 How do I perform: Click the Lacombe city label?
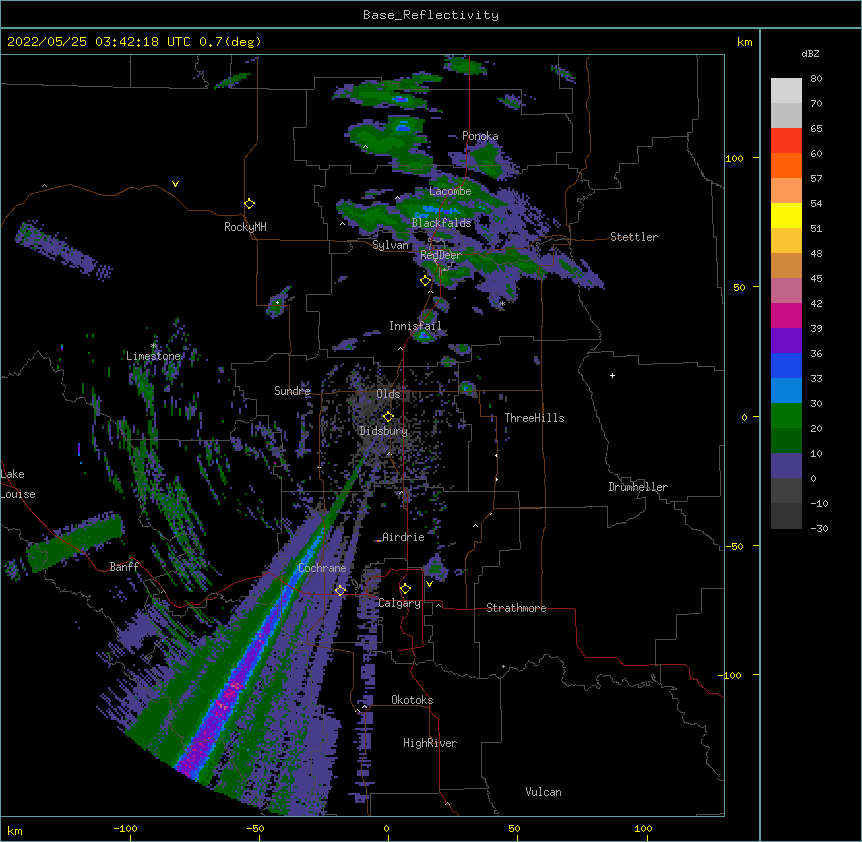[x=450, y=191]
